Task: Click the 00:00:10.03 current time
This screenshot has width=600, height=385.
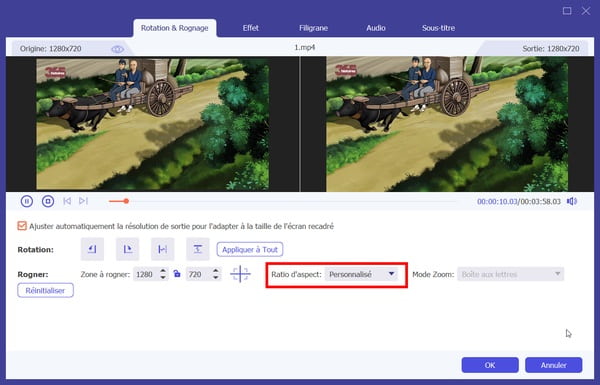Action: (x=497, y=201)
